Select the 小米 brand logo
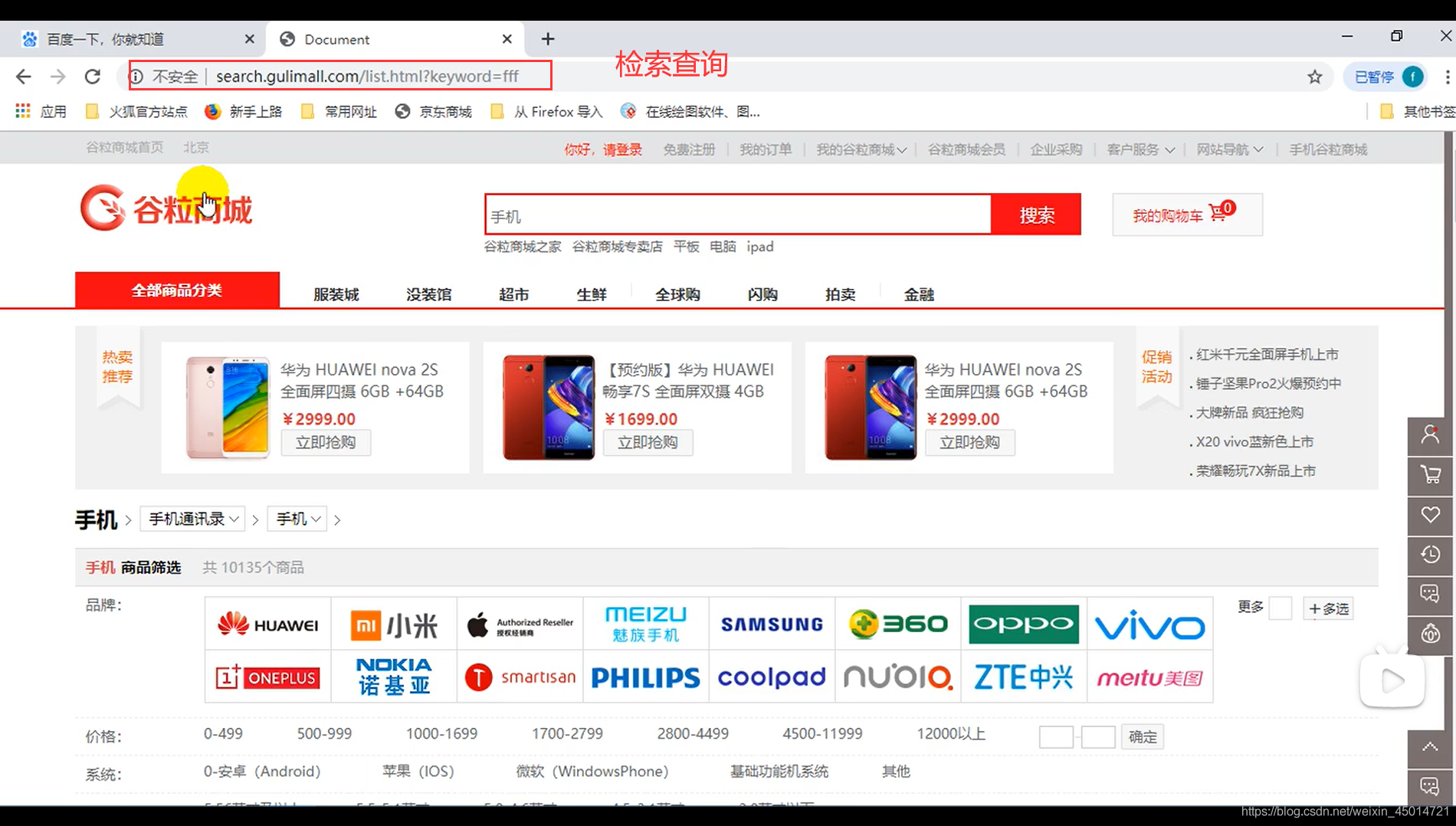This screenshot has height=826, width=1456. click(394, 624)
